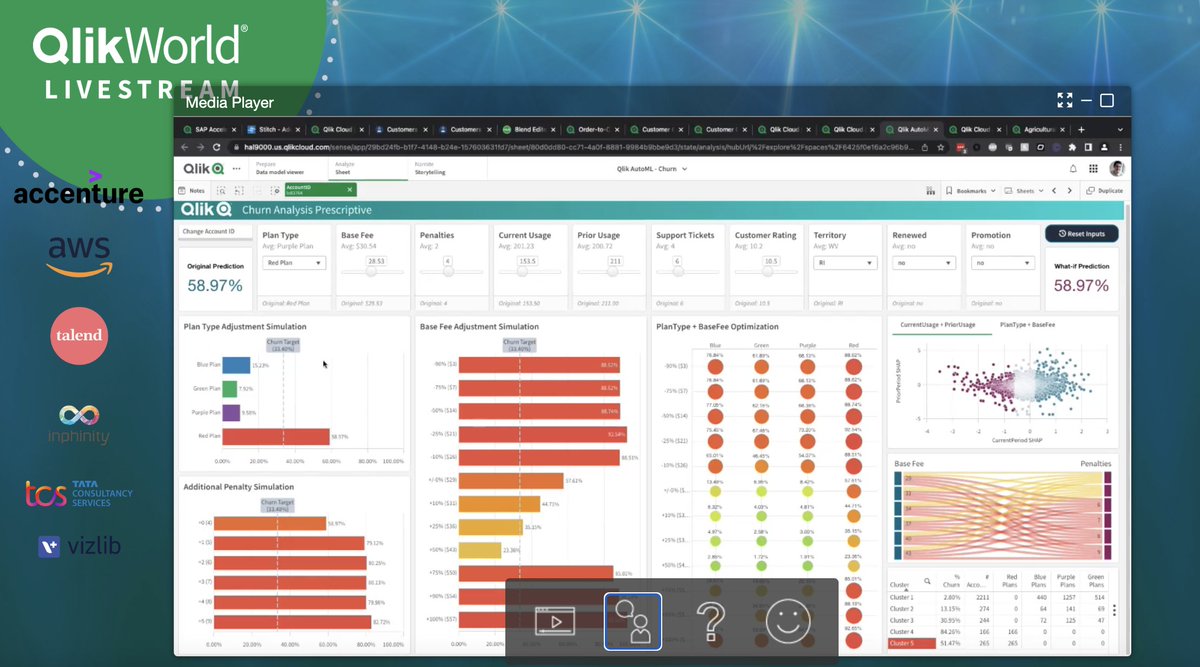
Task: Adjust the Current Usage slider handle
Action: point(523,271)
